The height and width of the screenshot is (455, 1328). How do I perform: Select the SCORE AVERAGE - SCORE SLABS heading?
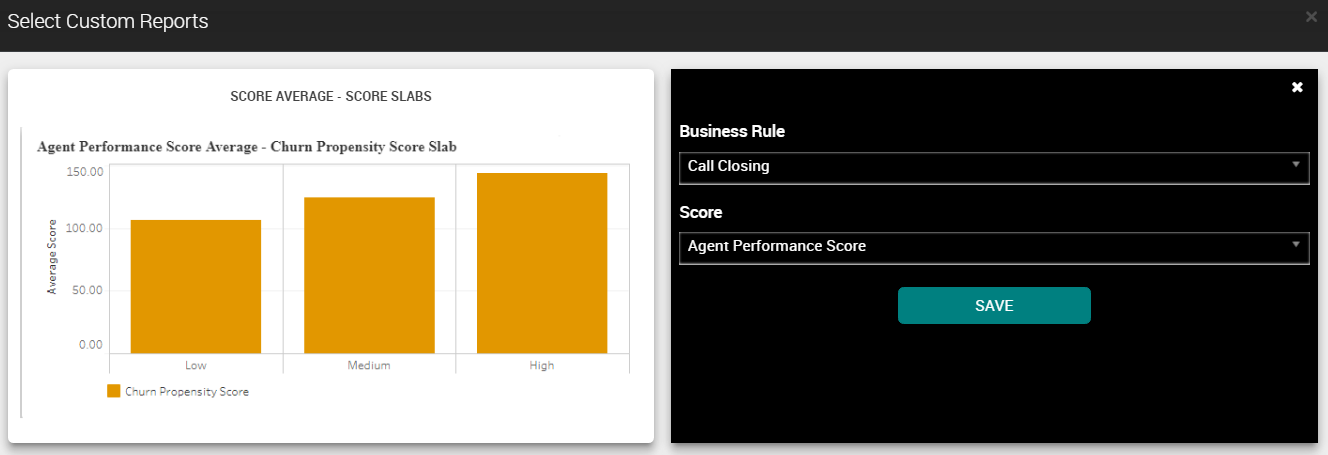(331, 97)
